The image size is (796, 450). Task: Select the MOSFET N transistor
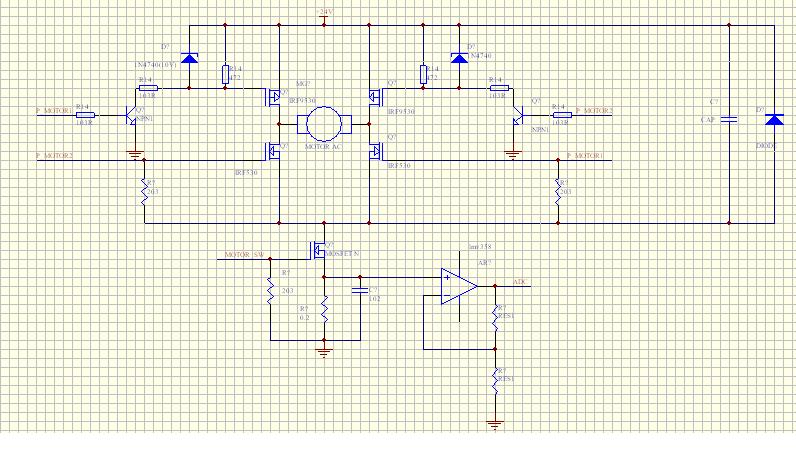[x=320, y=250]
